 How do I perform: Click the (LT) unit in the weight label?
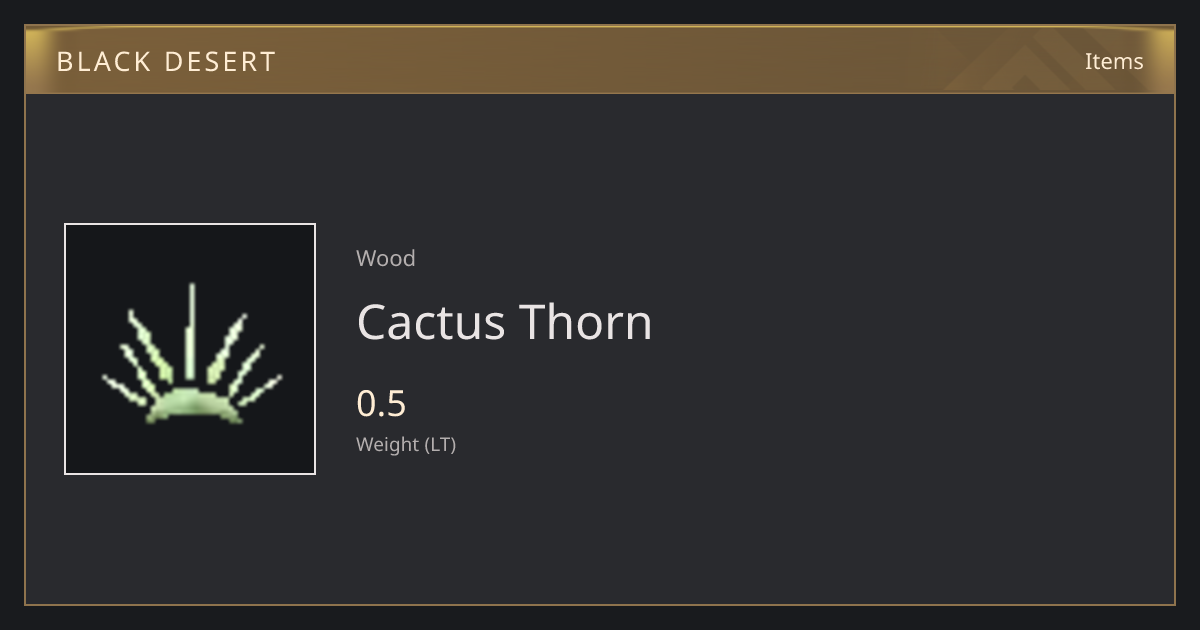441,445
